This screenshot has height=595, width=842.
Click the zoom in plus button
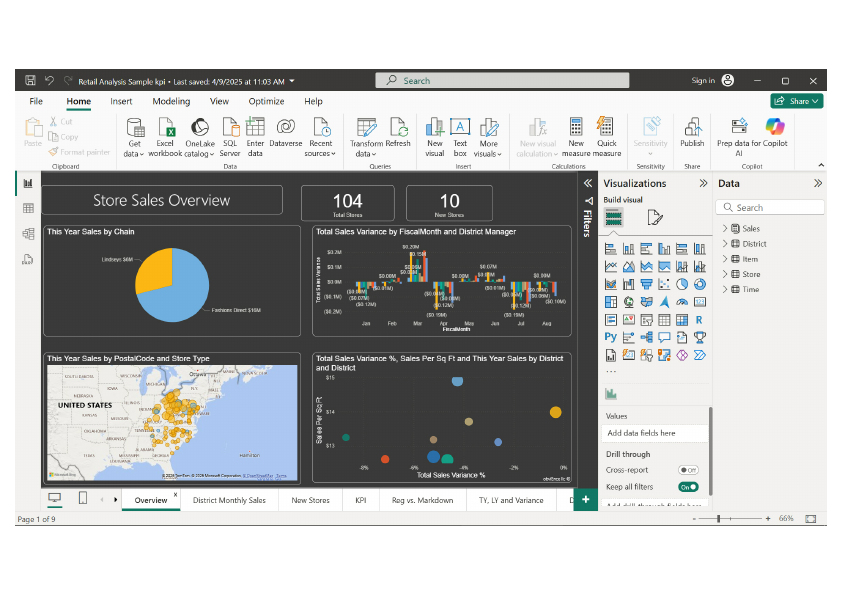pyautogui.click(x=768, y=518)
